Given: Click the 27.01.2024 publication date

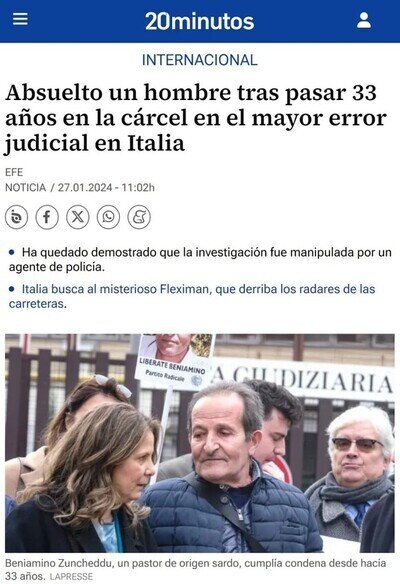Looking at the screenshot, I should click(x=85, y=187).
